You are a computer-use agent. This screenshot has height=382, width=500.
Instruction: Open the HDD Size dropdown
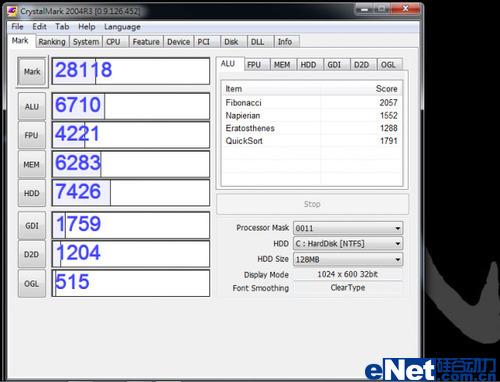pos(348,259)
